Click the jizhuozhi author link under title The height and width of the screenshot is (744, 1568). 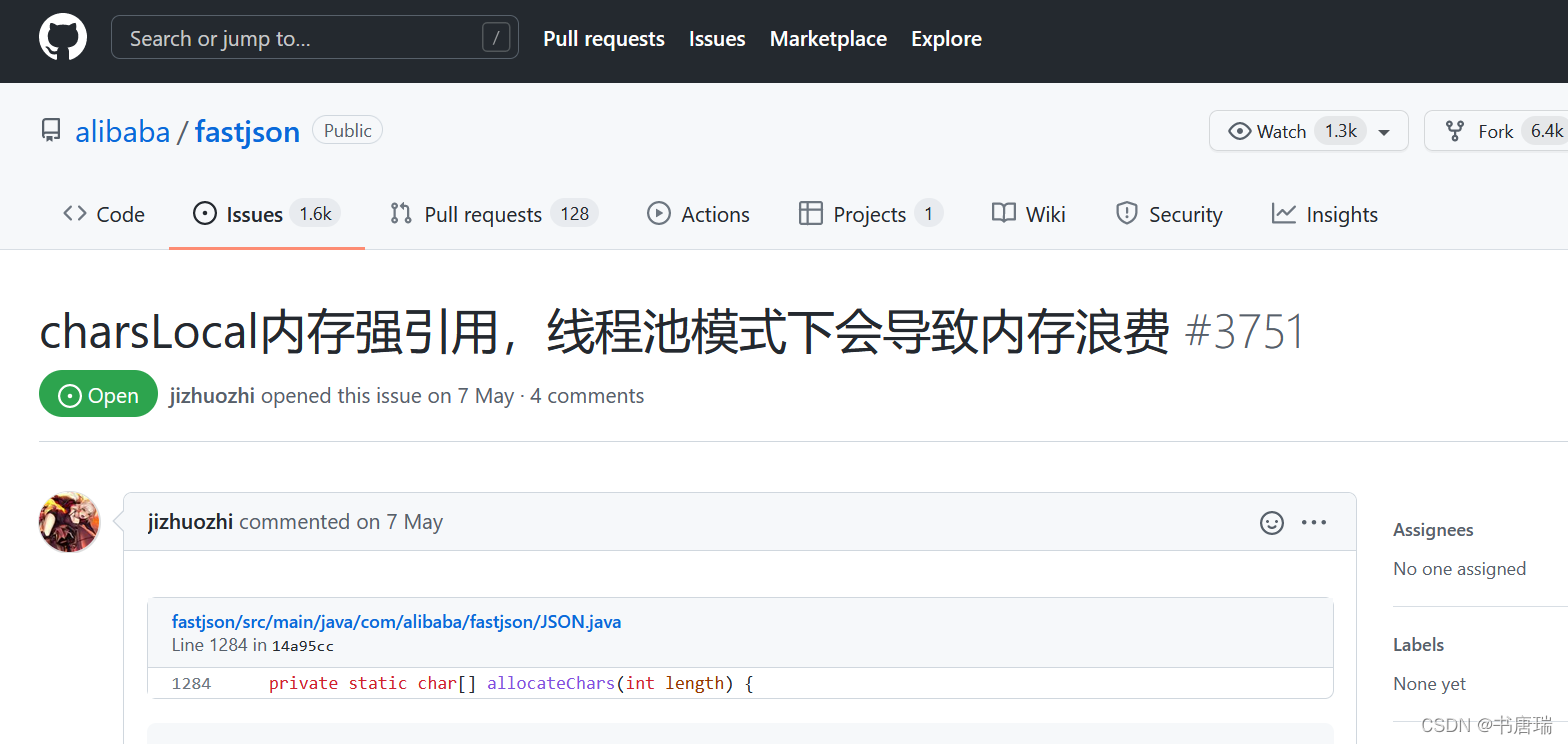213,396
